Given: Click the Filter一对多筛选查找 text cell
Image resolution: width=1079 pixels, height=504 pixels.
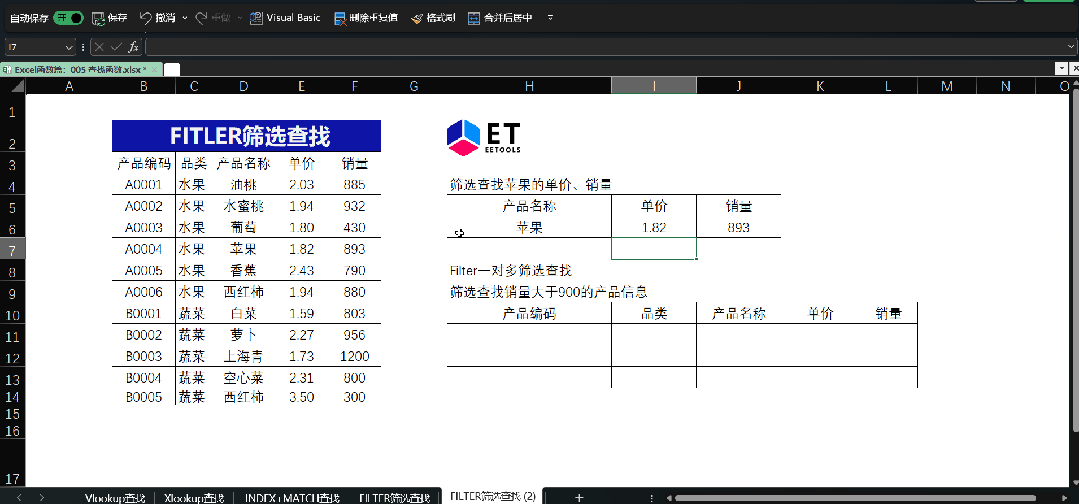Looking at the screenshot, I should pos(511,271).
